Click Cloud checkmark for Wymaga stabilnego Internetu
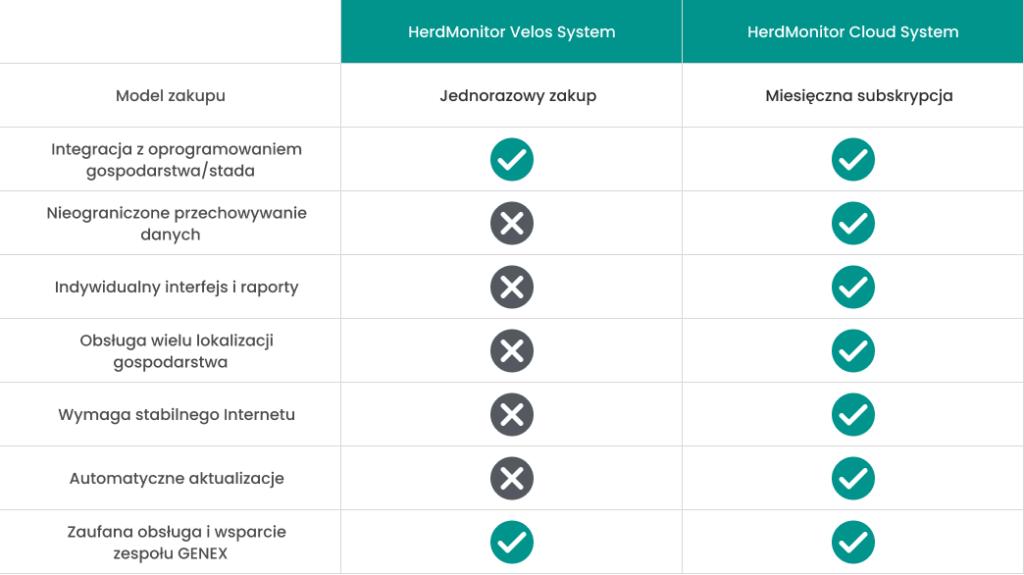The height and width of the screenshot is (575, 1024). (x=853, y=415)
